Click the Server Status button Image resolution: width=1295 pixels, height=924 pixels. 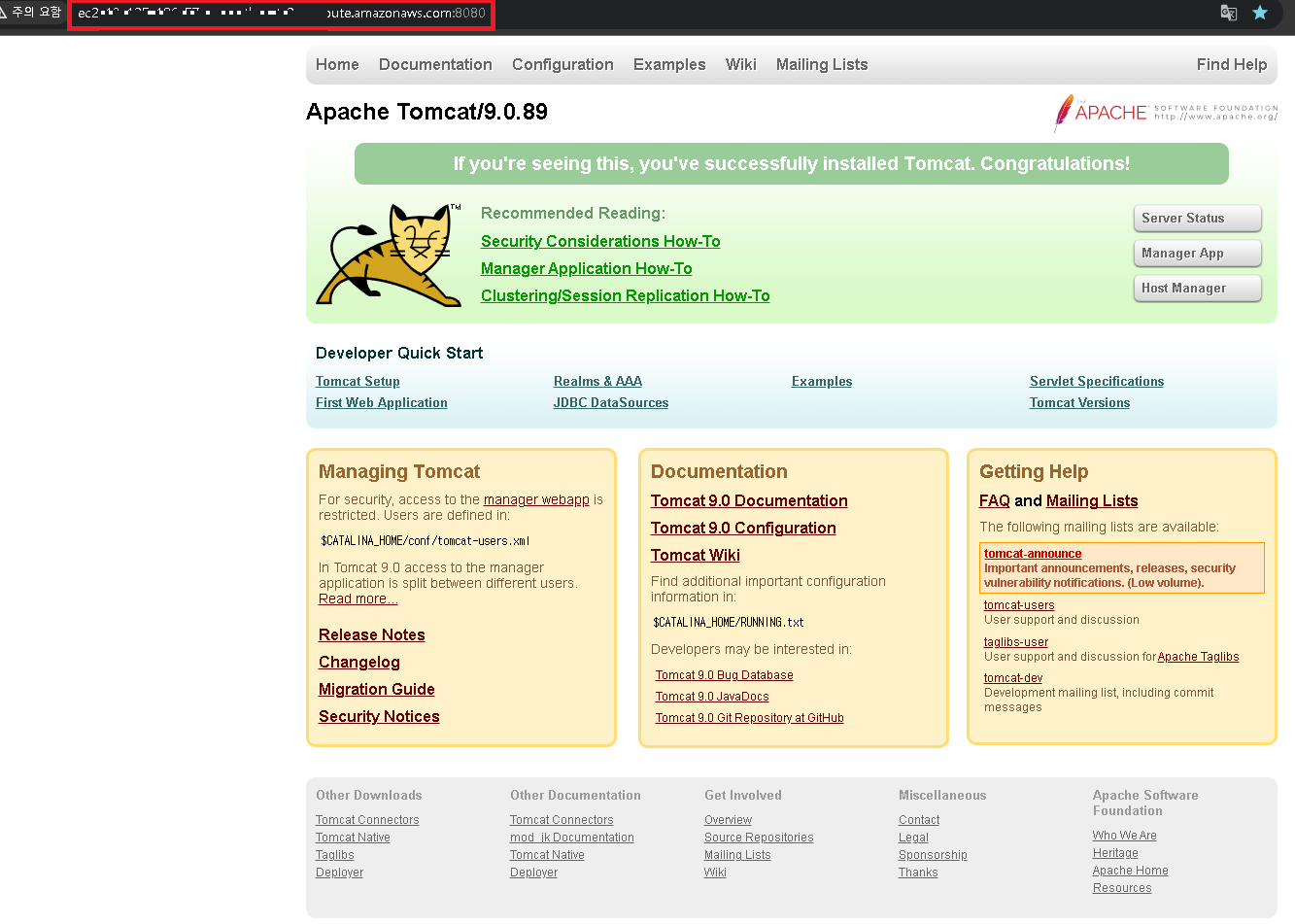(x=1197, y=219)
